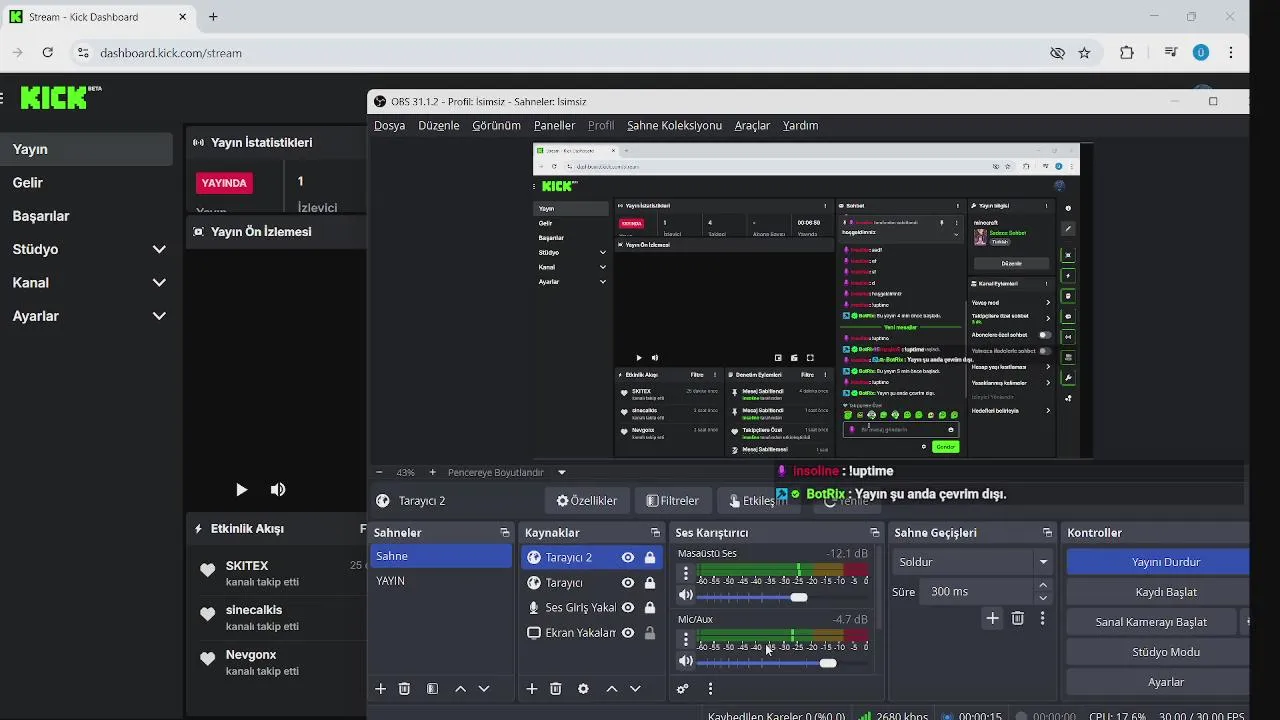The height and width of the screenshot is (720, 1280).
Task: Open Chrome extensions puzzle icon
Action: pyautogui.click(x=1127, y=53)
